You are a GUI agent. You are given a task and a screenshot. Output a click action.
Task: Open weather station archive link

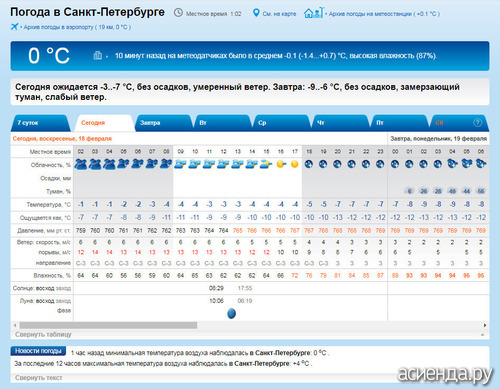pyautogui.click(x=384, y=14)
